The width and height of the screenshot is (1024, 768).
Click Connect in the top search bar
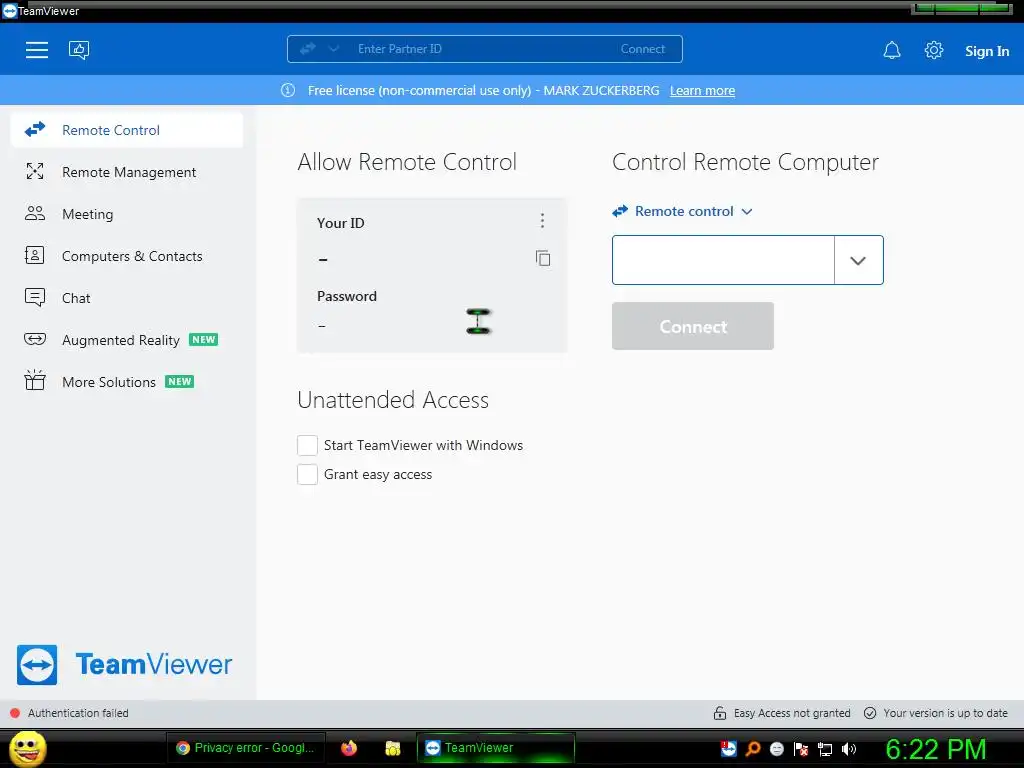(x=643, y=49)
